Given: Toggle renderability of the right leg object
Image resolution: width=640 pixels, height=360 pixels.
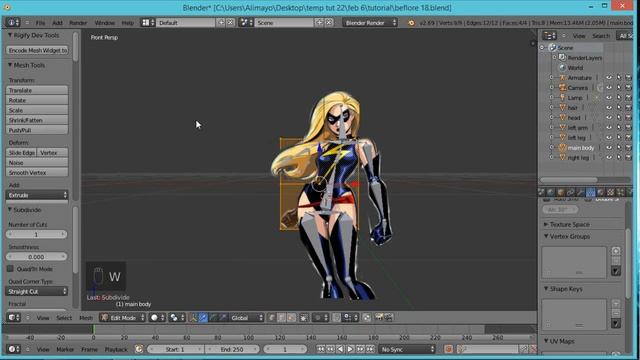Looking at the screenshot, I should tap(629, 158).
